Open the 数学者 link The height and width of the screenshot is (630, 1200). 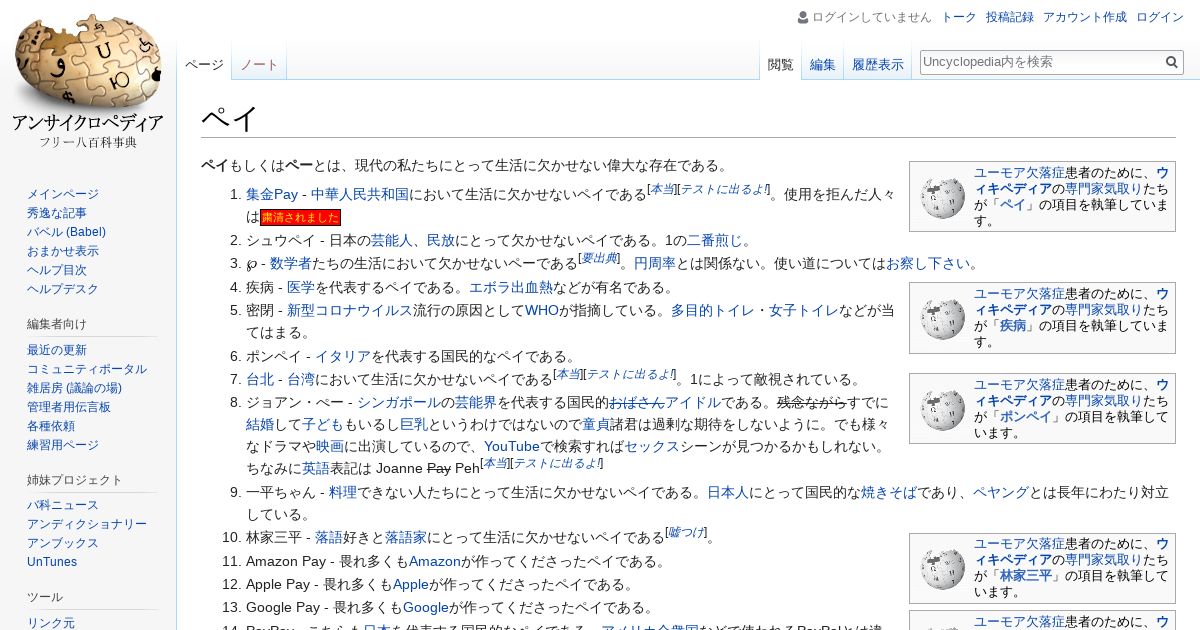pyautogui.click(x=290, y=263)
